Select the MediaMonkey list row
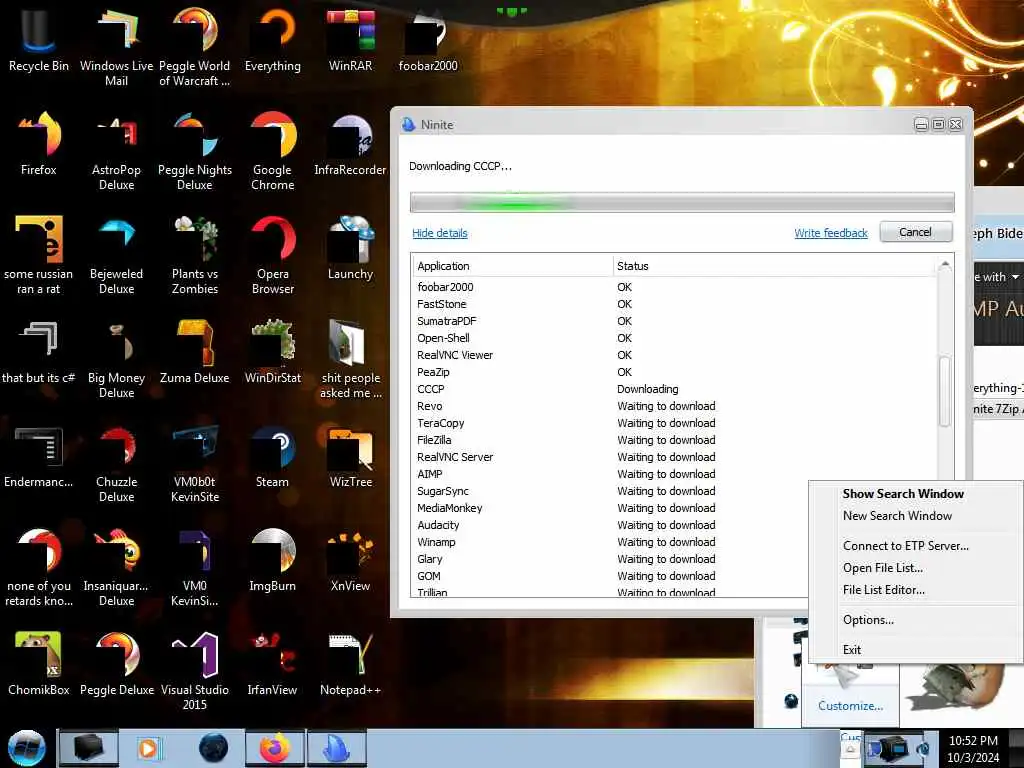Viewport: 1024px width, 768px height. coord(611,508)
